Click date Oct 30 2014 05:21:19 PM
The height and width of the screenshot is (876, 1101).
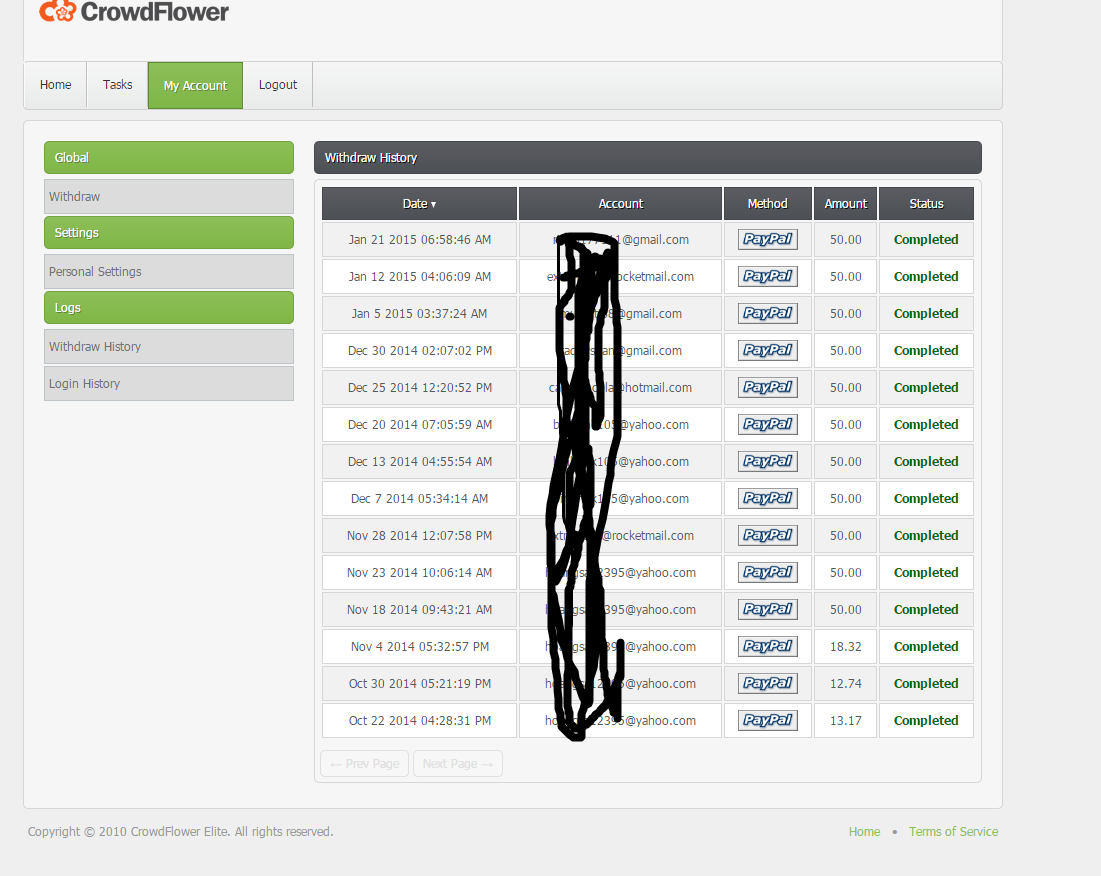420,684
